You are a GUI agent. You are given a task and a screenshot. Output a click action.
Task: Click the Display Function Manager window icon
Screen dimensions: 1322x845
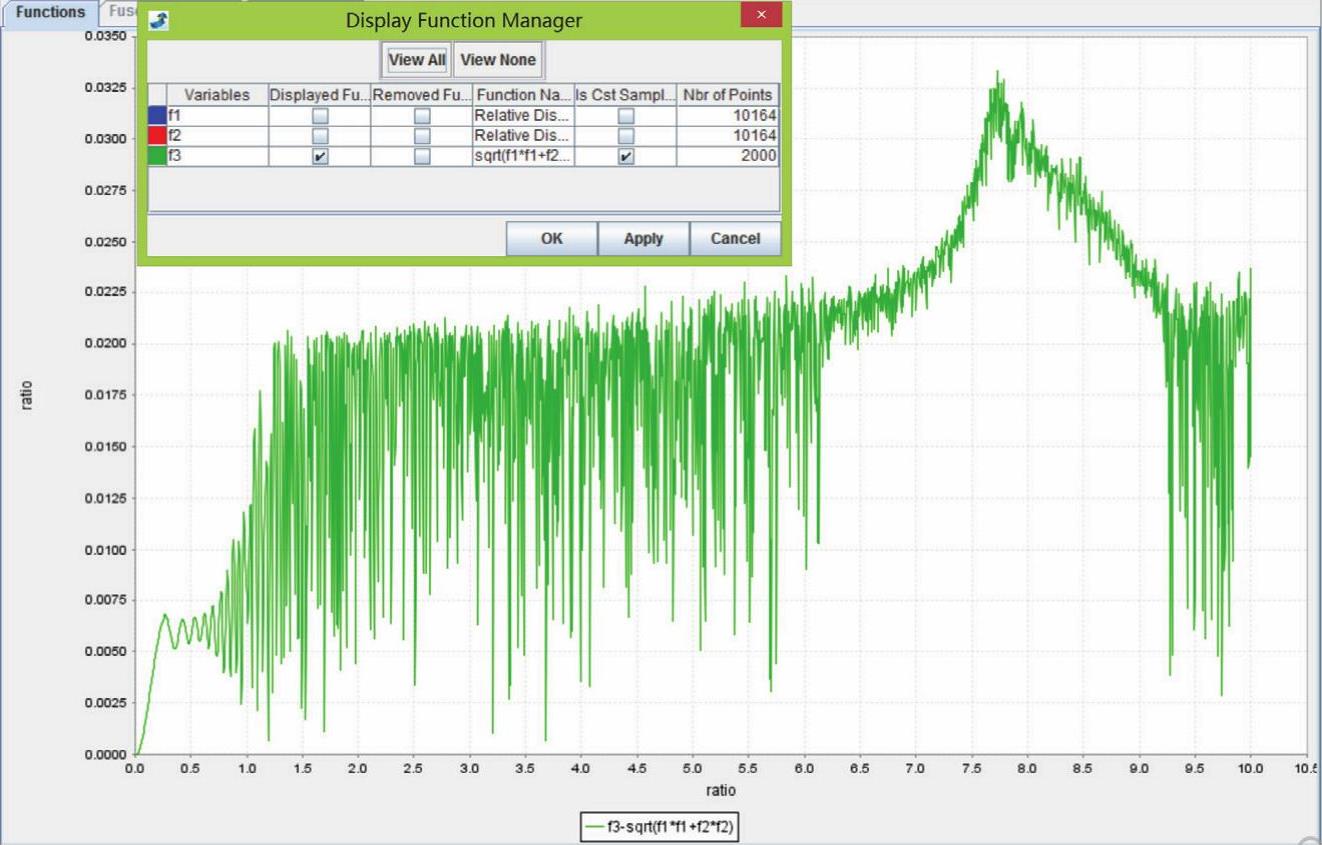(159, 20)
